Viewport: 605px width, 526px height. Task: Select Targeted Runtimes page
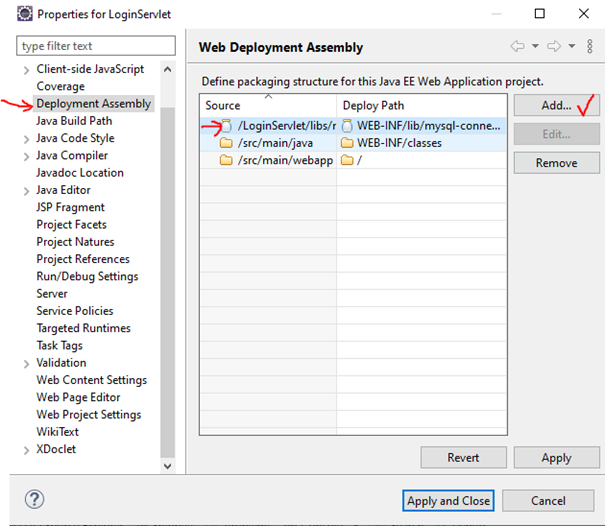click(x=83, y=328)
